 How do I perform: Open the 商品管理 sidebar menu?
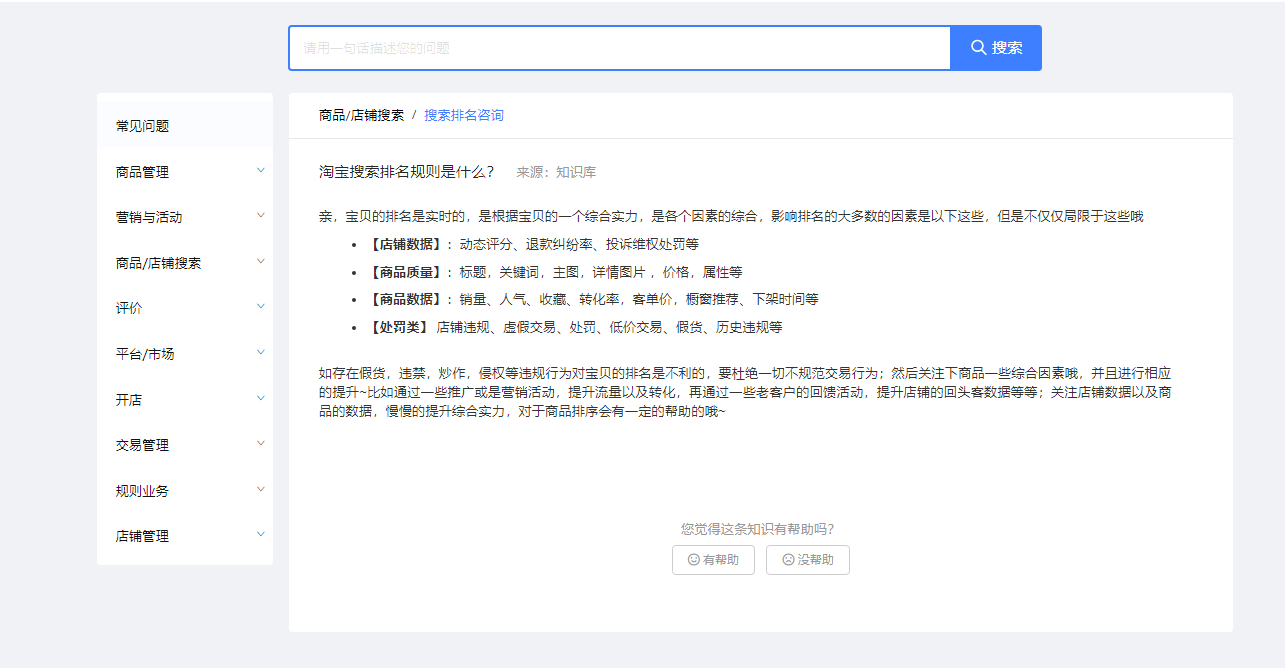point(185,172)
